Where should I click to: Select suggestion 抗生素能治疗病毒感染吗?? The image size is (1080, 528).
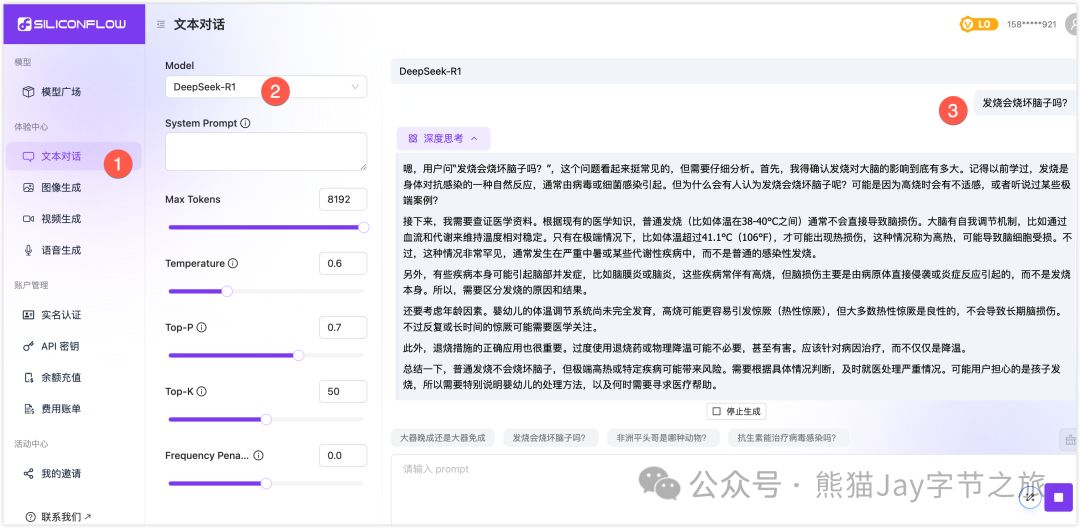(787, 438)
